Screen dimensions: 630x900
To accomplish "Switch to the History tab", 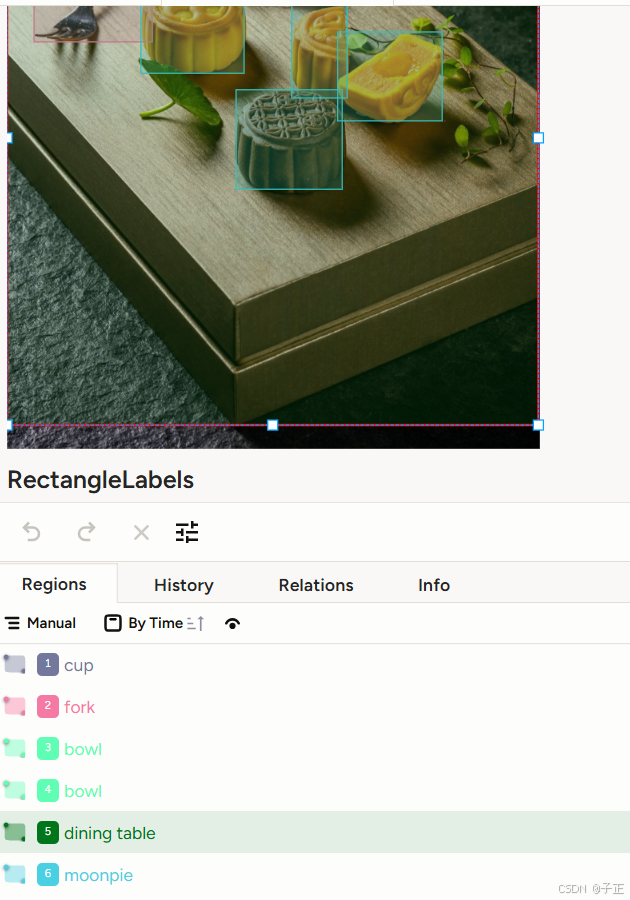I will (184, 585).
